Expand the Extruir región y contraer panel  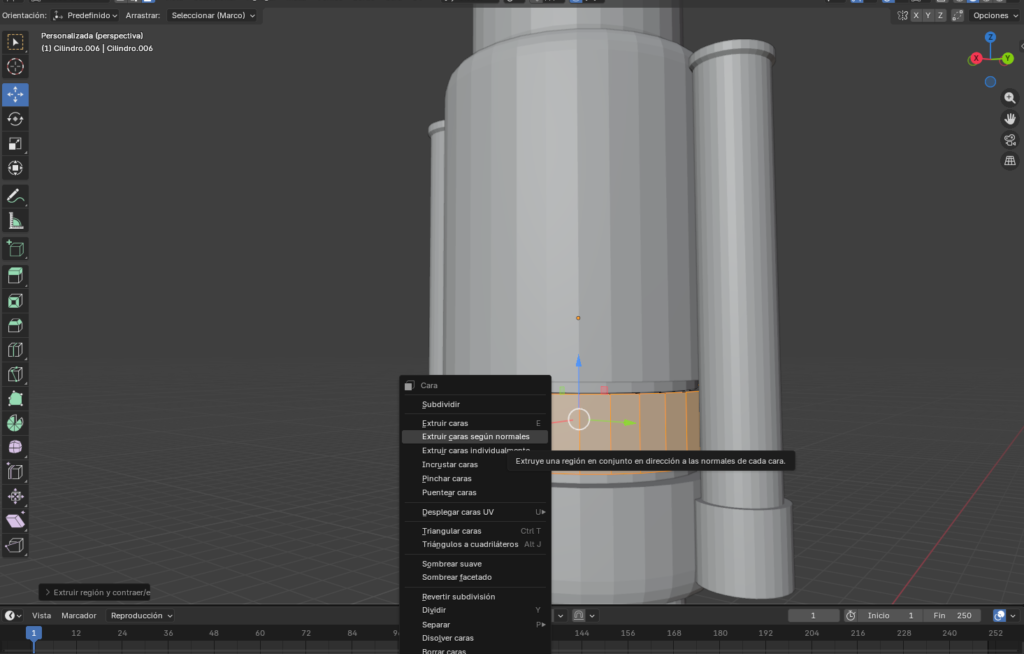coord(95,592)
